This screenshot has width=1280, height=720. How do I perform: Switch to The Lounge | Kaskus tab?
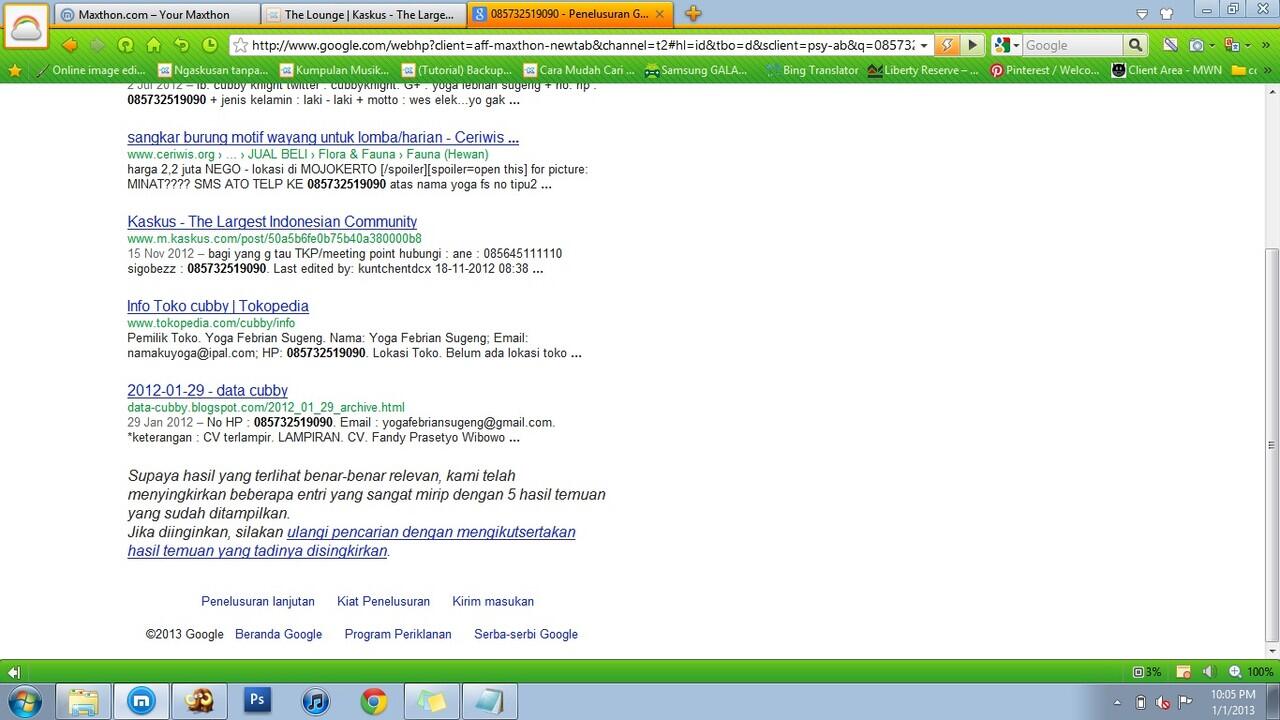coord(363,14)
